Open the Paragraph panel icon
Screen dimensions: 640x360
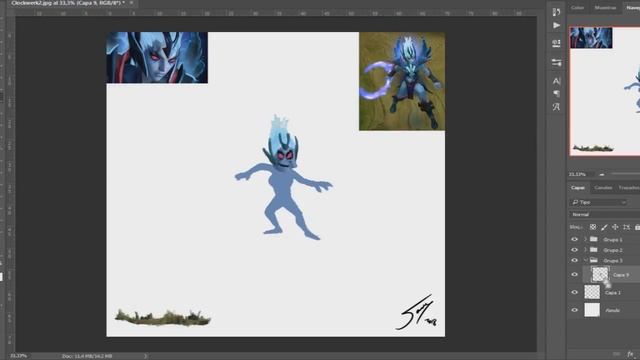(556, 93)
